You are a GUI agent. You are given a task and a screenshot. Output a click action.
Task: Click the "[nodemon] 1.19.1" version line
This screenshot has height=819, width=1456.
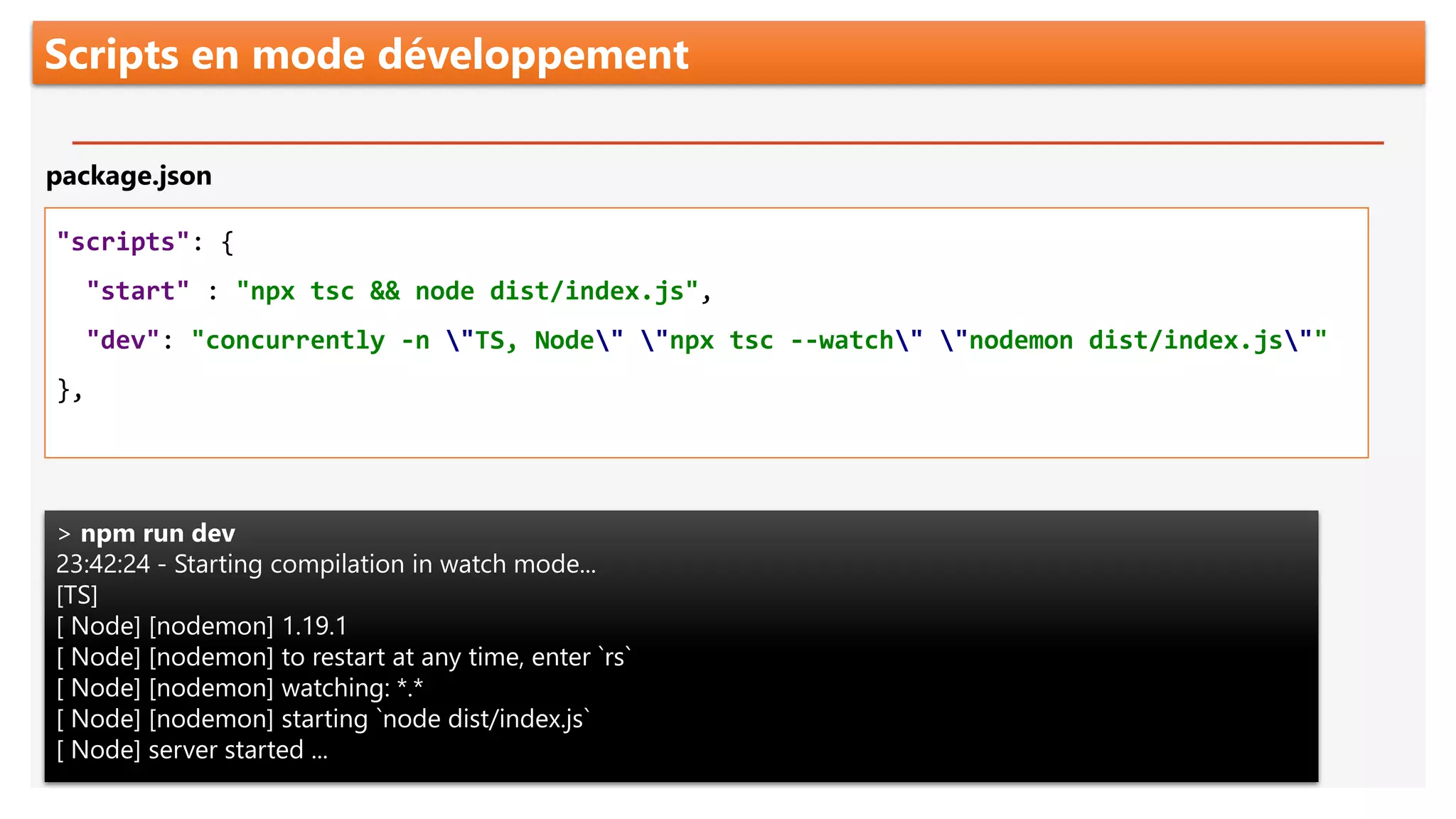tap(201, 626)
